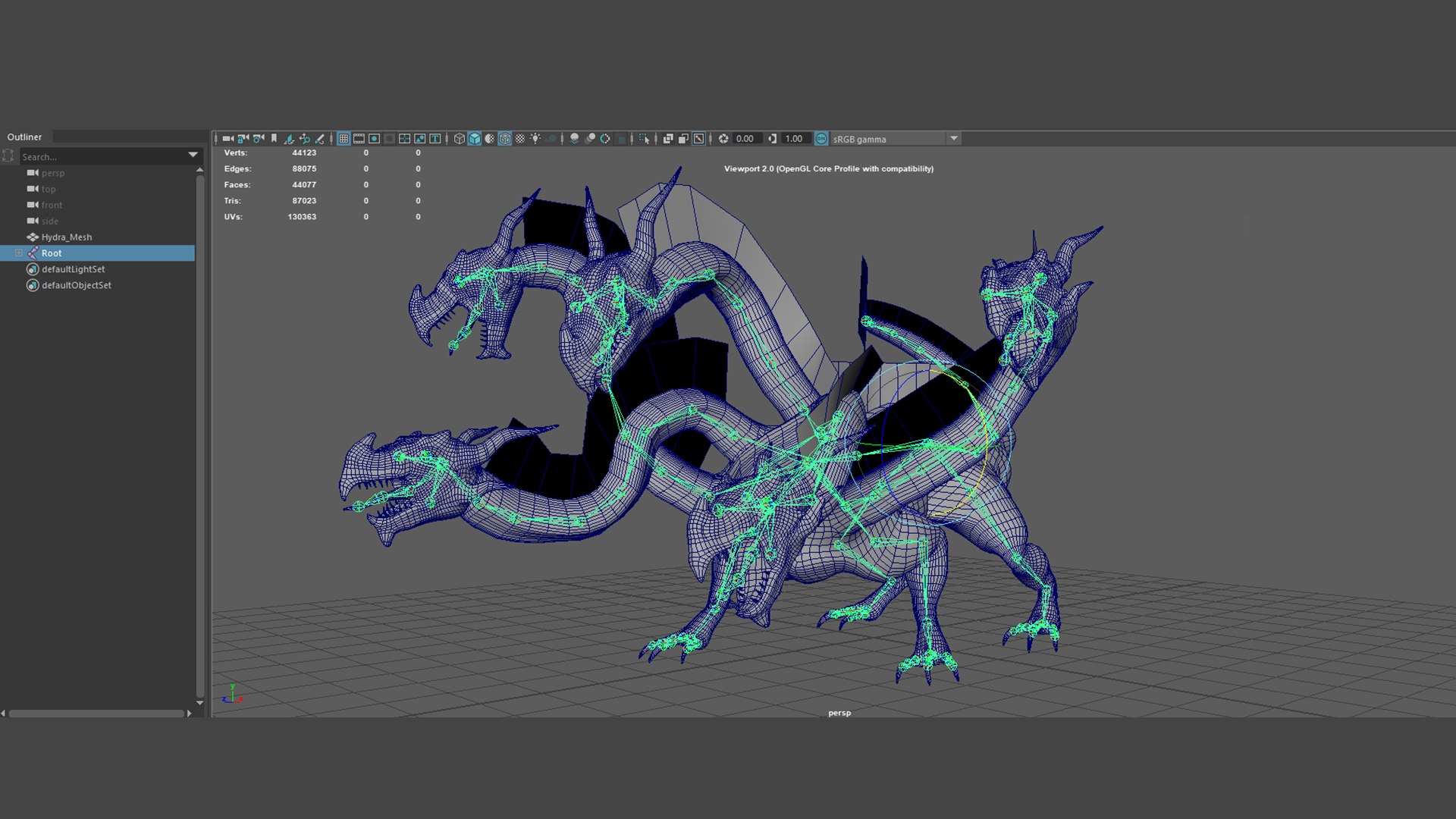Click the Exposure value field showing 0.00
Image resolution: width=1456 pixels, height=819 pixels.
point(747,139)
